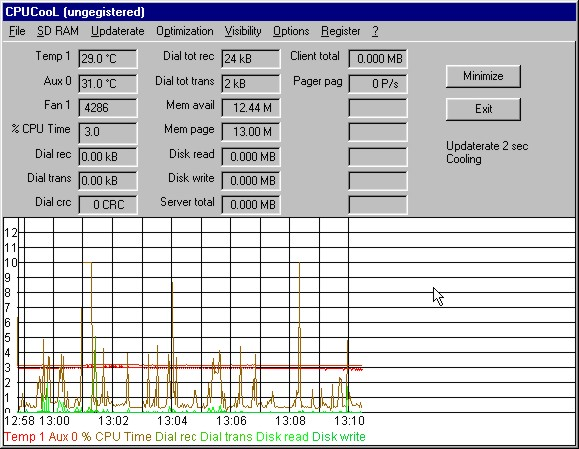Open the Visibility menu
The image size is (579, 449).
pyautogui.click(x=243, y=31)
